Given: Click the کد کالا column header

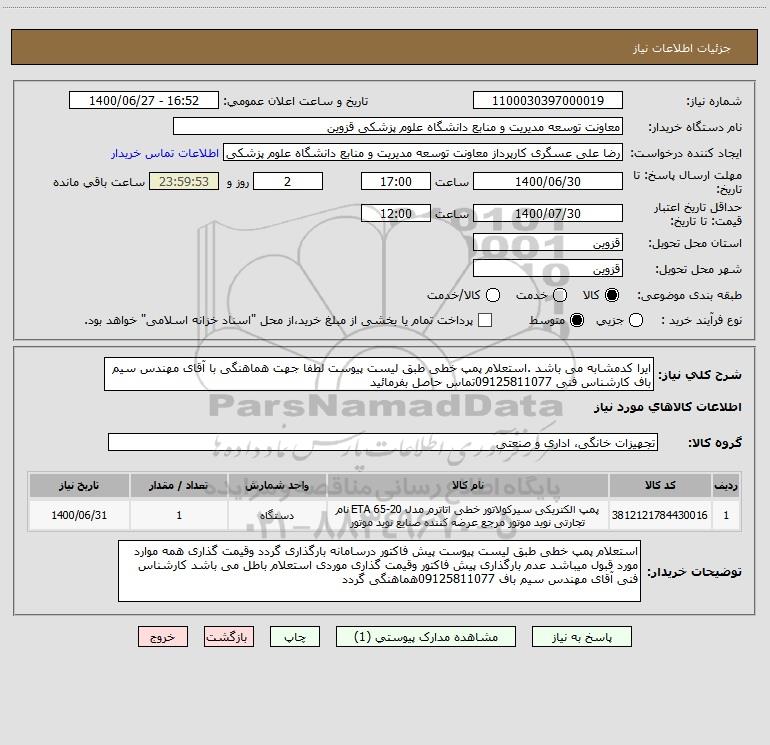Looking at the screenshot, I should tap(660, 485).
